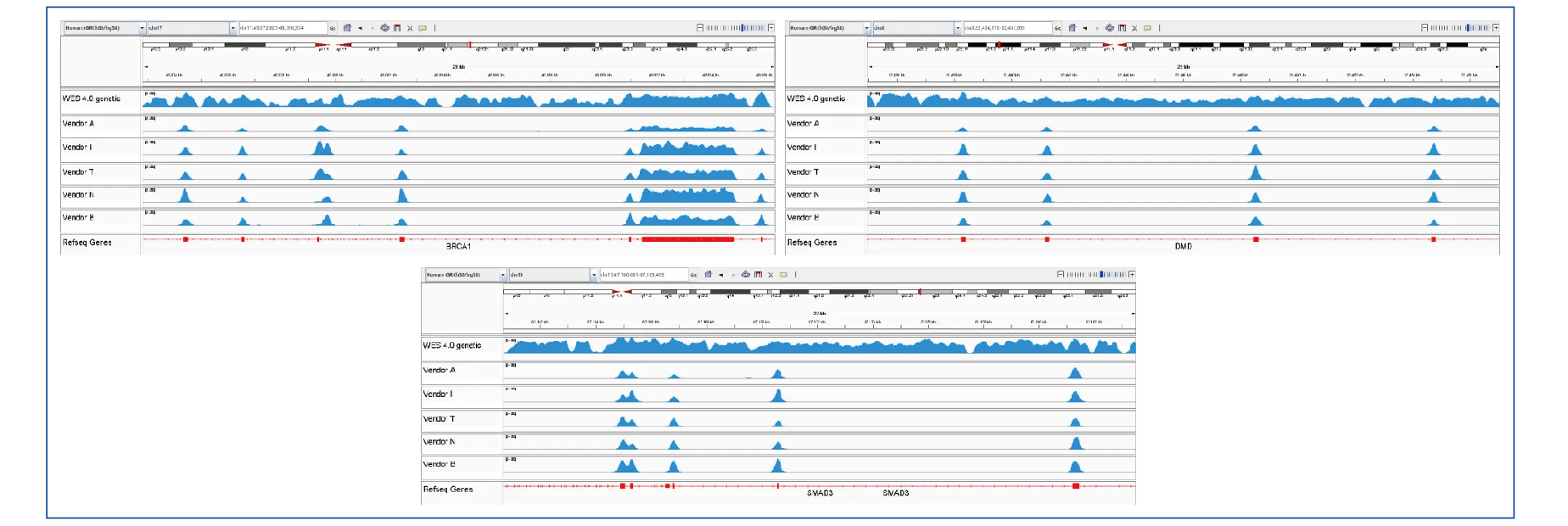Click the Refresh icon in the BRCA1 panel toolbar
This screenshot has height=526, width=1568.
tap(384, 28)
